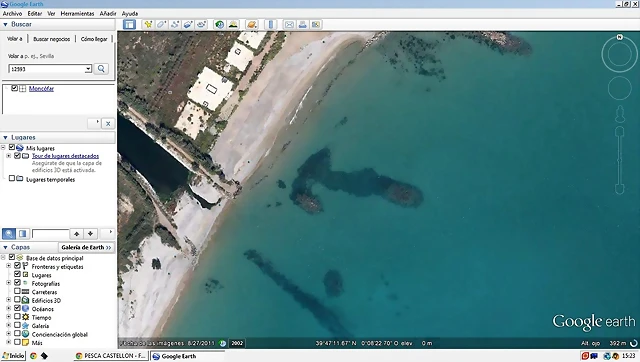Click the pan joystick ring below the compass
This screenshot has height=362, width=640.
[x=620, y=88]
